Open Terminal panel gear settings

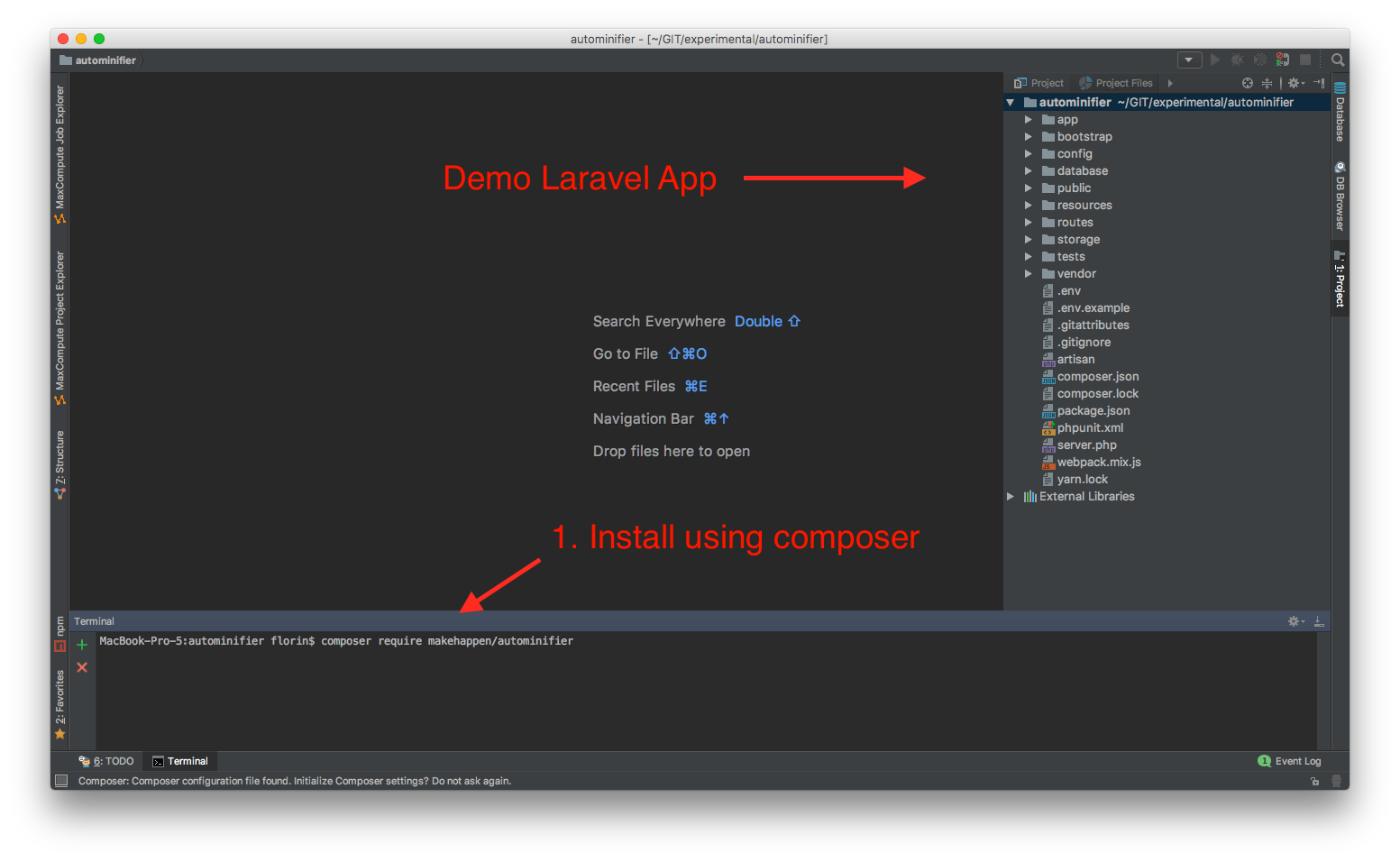click(x=1295, y=621)
